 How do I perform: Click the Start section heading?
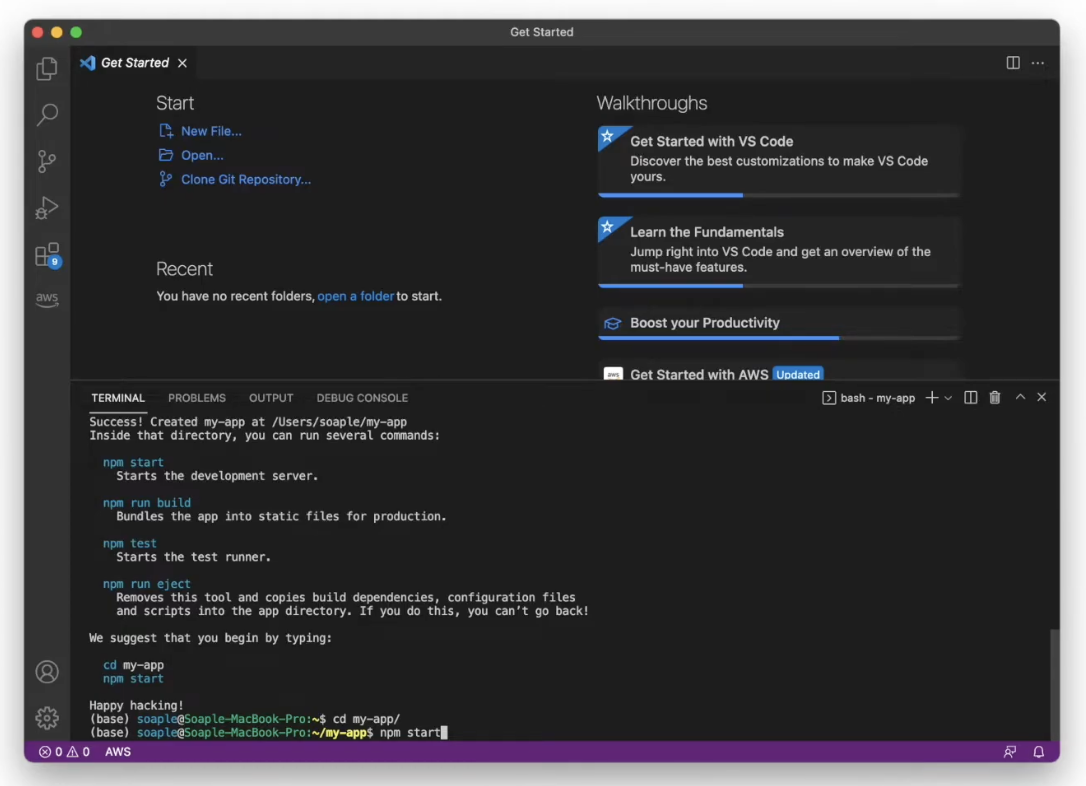(x=175, y=103)
